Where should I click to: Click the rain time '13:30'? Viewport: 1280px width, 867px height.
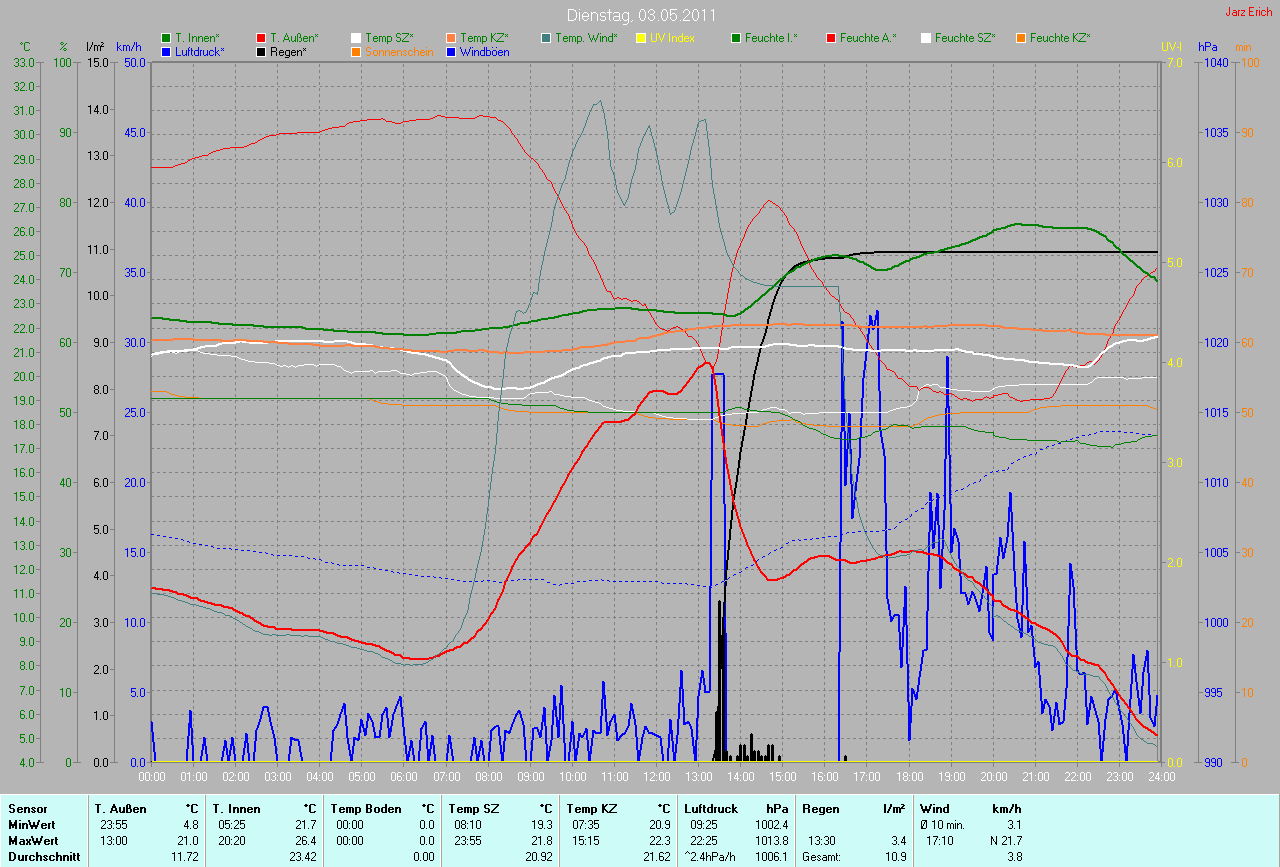coord(822,841)
